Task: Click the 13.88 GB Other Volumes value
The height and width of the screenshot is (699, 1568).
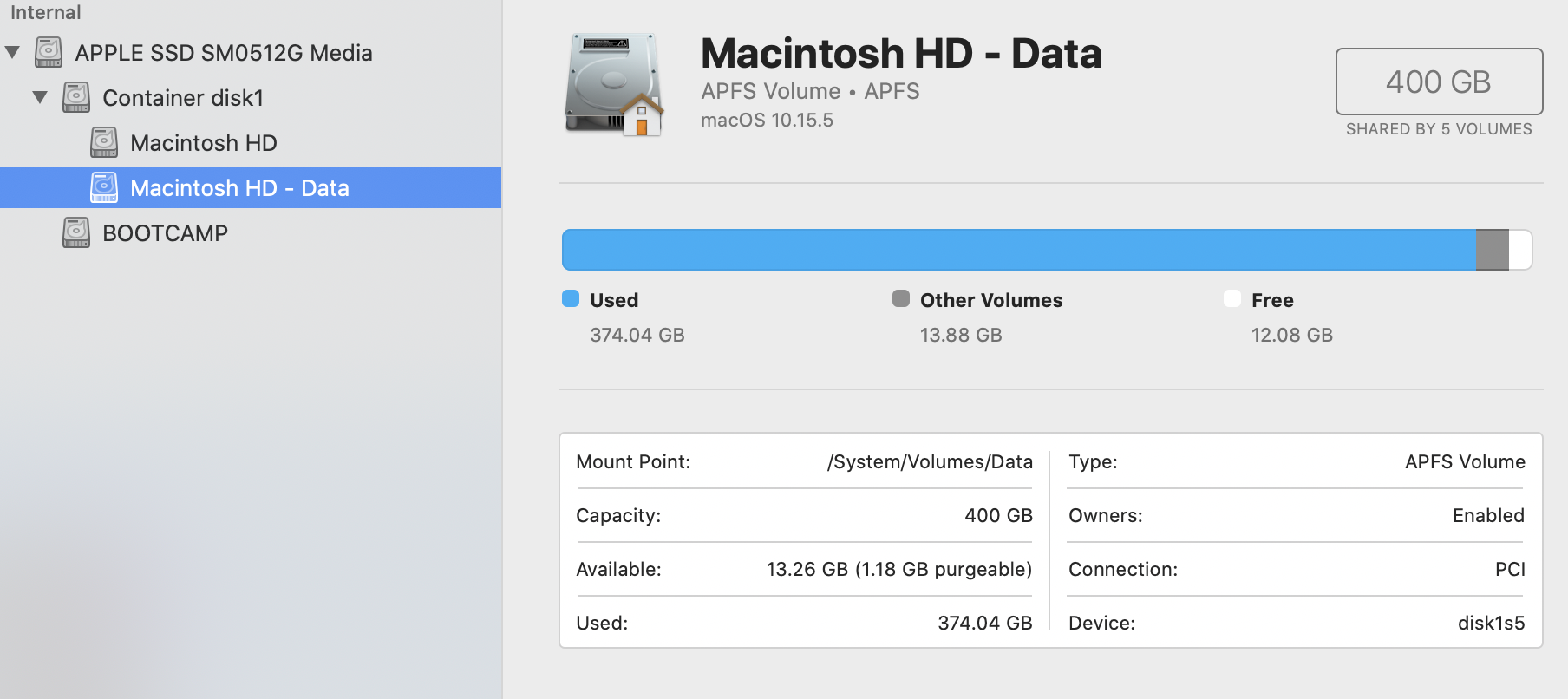Action: tap(961, 335)
